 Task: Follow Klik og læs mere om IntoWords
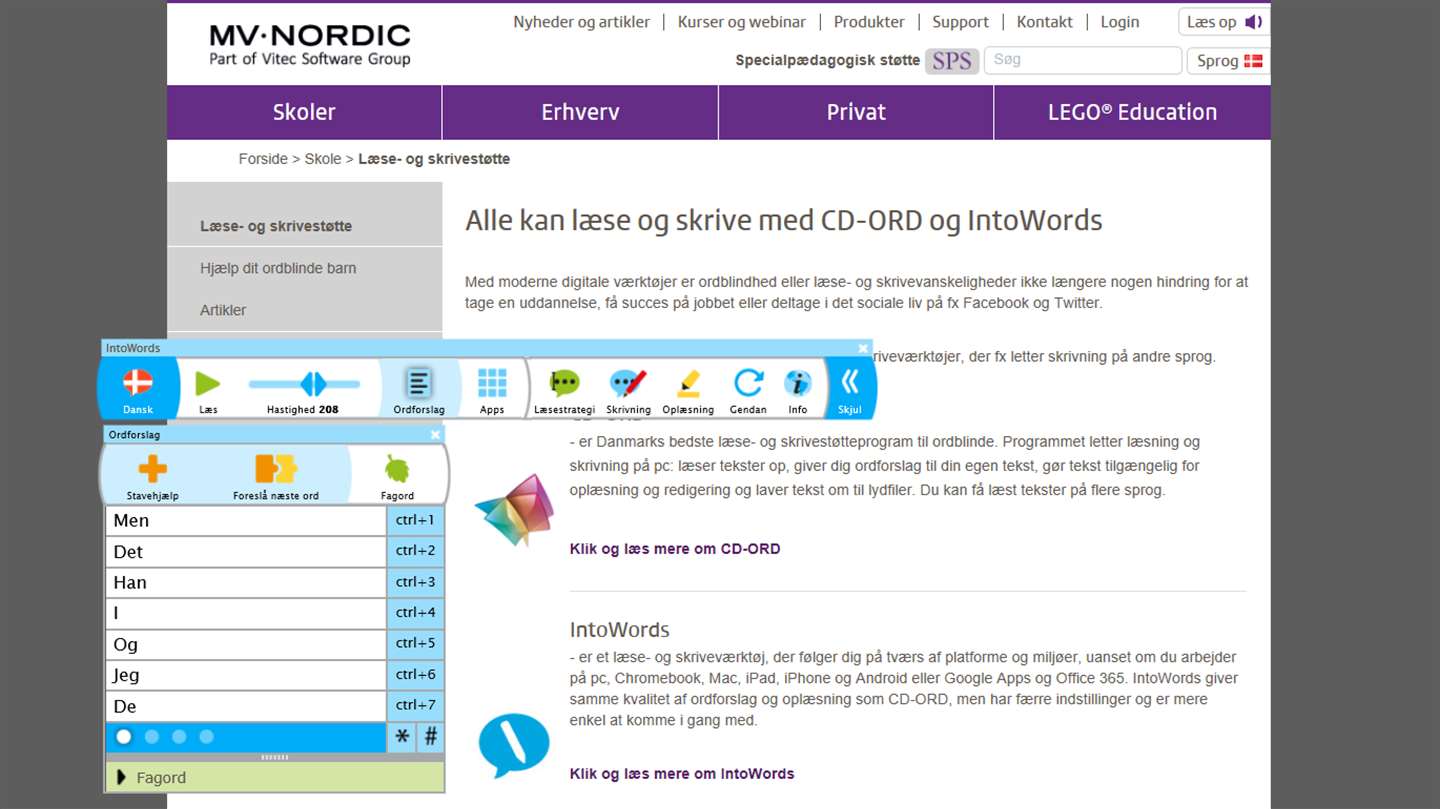[682, 774]
